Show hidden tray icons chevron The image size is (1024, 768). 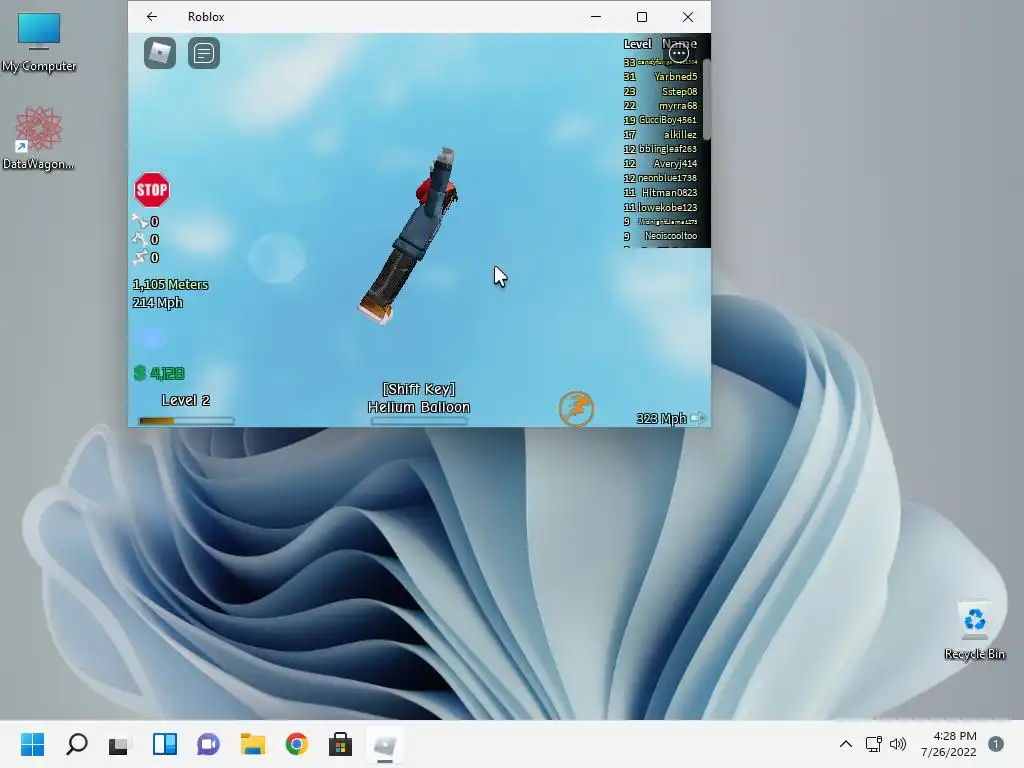click(x=846, y=744)
